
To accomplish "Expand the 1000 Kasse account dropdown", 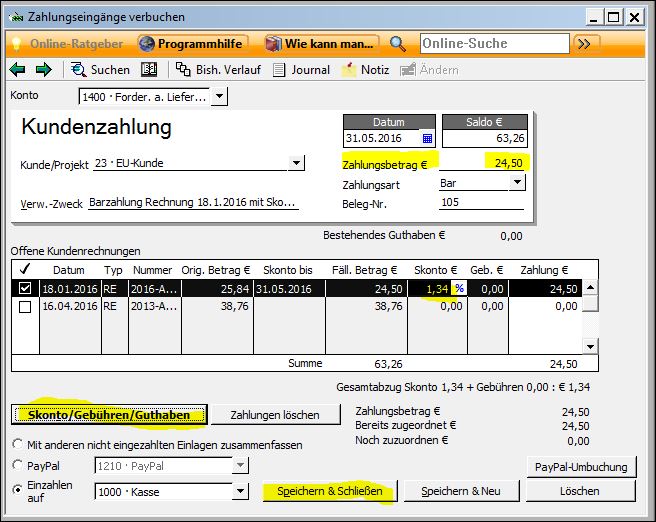I will click(x=240, y=491).
